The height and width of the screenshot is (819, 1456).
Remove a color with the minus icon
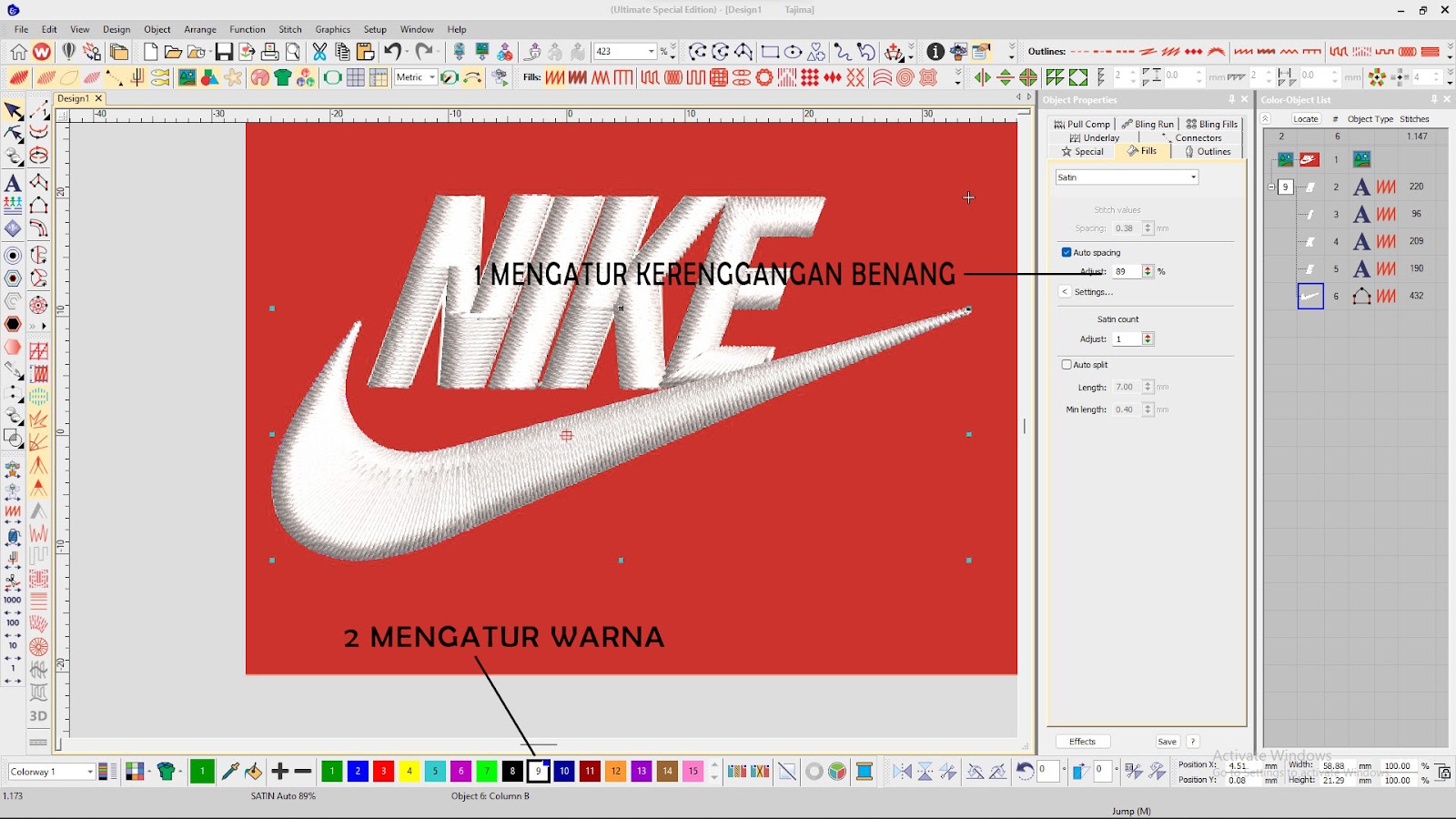coord(303,772)
